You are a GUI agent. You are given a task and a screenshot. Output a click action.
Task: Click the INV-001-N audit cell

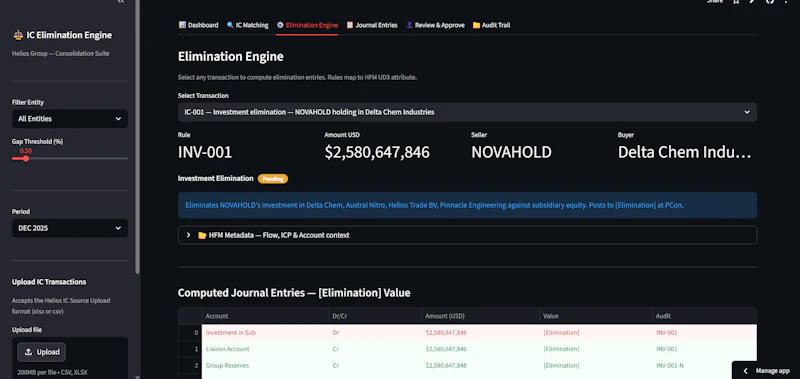point(705,366)
